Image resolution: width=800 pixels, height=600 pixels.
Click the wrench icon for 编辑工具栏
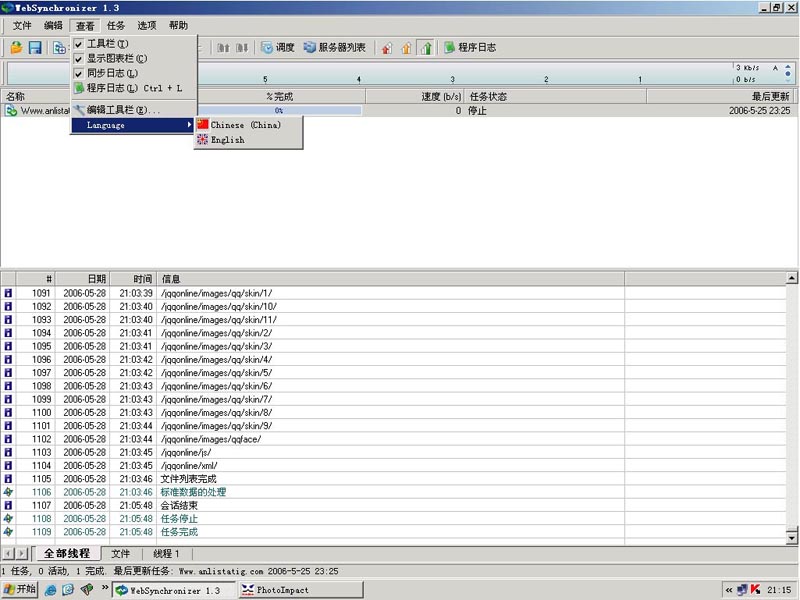[x=79, y=110]
